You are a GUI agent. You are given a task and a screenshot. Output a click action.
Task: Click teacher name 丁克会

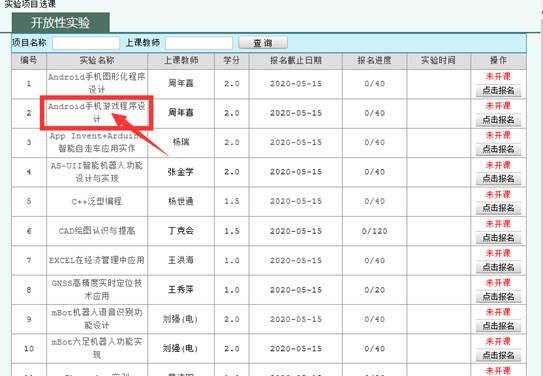pos(181,231)
